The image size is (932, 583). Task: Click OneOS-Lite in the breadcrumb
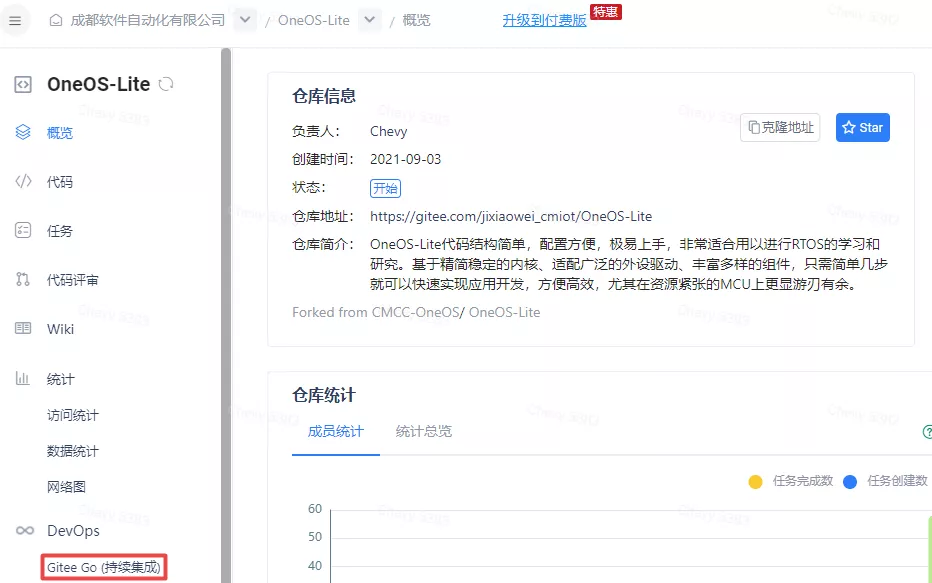pos(314,20)
